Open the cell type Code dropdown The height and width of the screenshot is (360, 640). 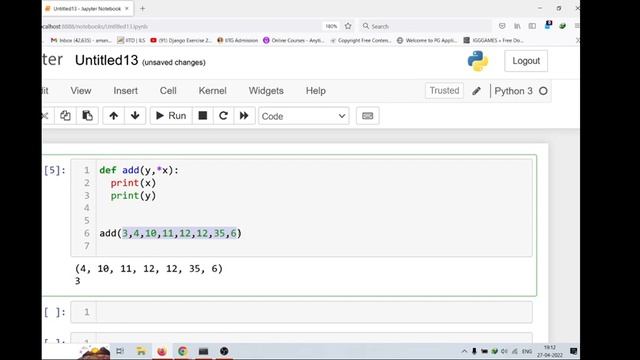click(304, 116)
